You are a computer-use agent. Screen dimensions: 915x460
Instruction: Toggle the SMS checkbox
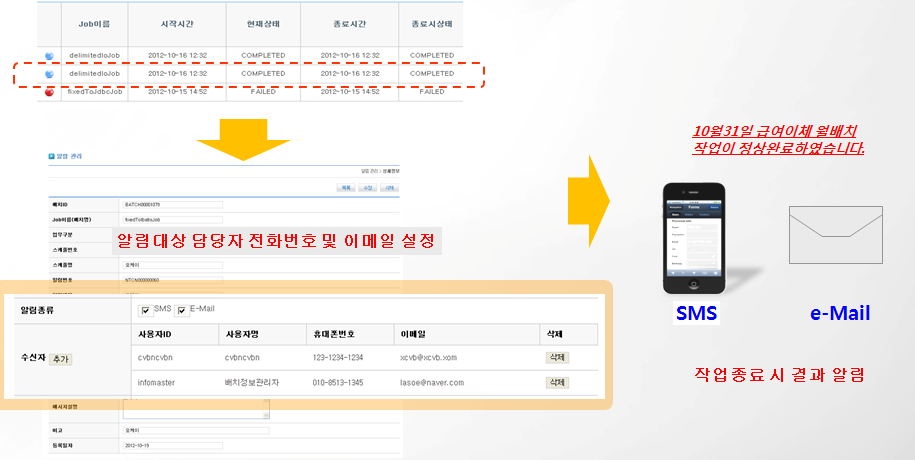pos(146,310)
